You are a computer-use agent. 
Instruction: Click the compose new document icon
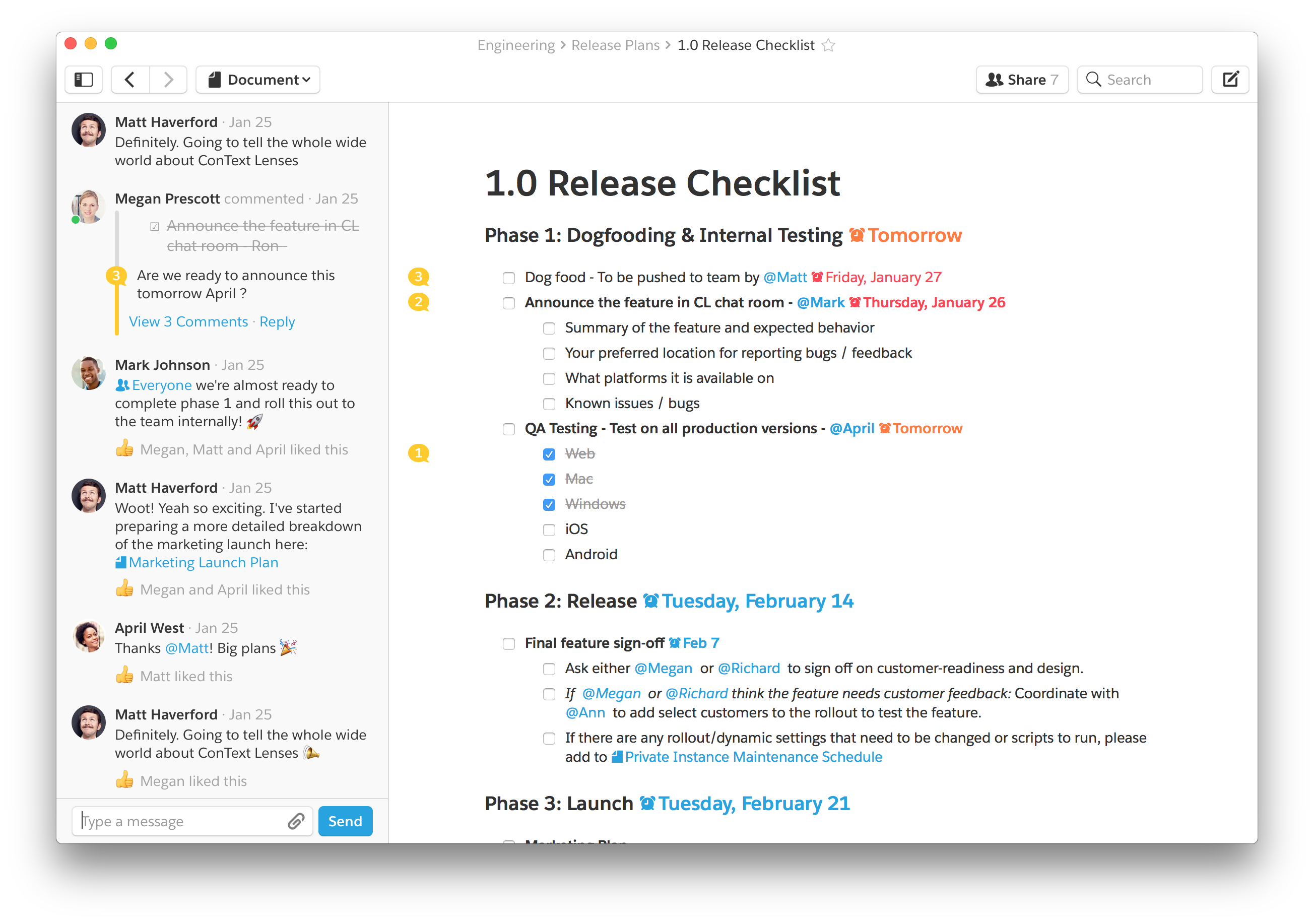1230,80
